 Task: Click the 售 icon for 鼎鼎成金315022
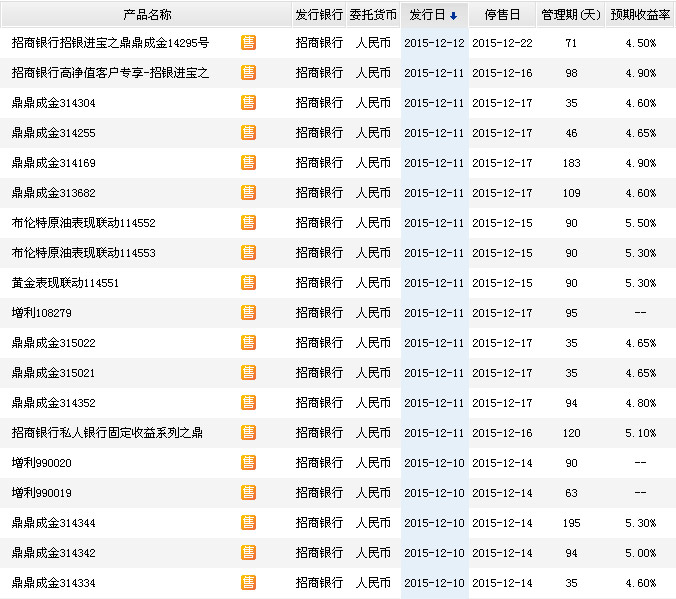point(248,343)
